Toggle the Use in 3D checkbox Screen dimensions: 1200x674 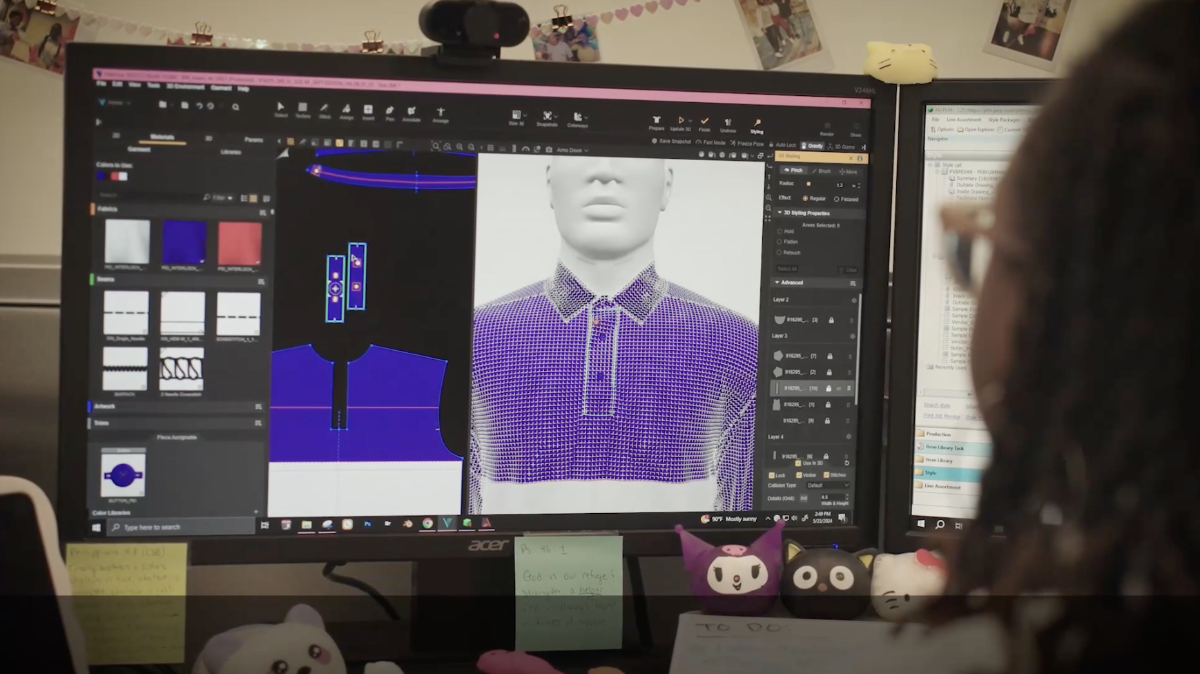799,464
